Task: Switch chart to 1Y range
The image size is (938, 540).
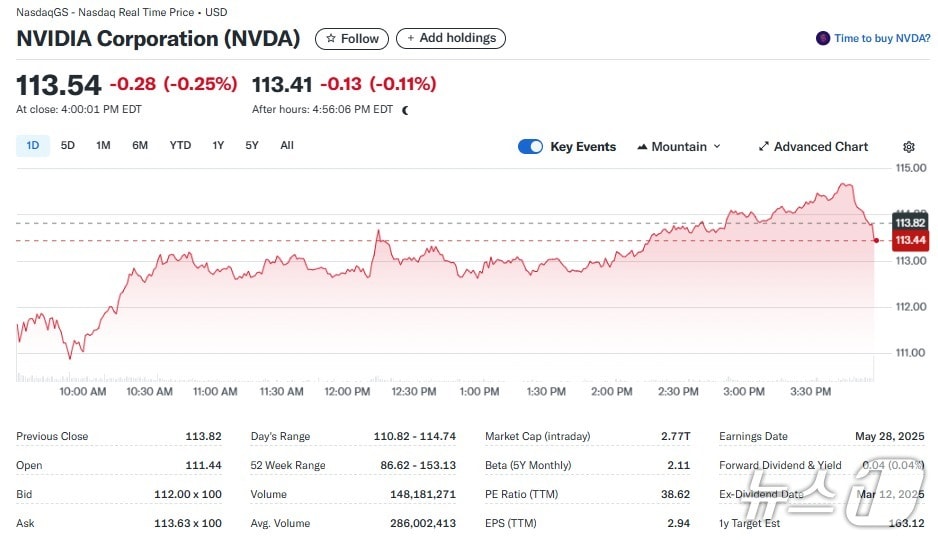Action: 218,146
